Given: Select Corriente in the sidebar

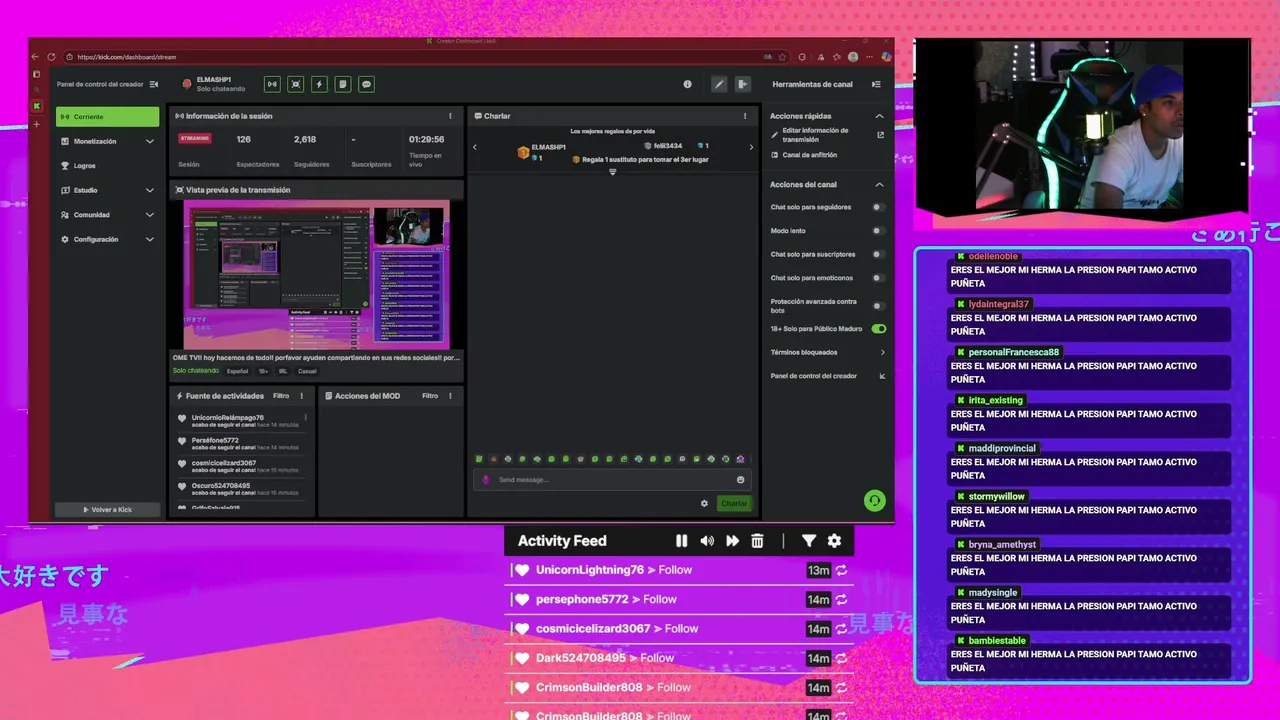Looking at the screenshot, I should click(107, 117).
